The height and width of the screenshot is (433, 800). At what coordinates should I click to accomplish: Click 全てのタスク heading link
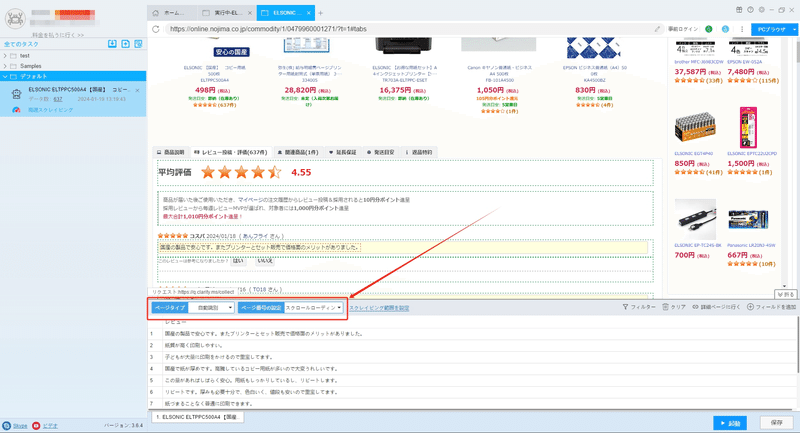click(21, 44)
